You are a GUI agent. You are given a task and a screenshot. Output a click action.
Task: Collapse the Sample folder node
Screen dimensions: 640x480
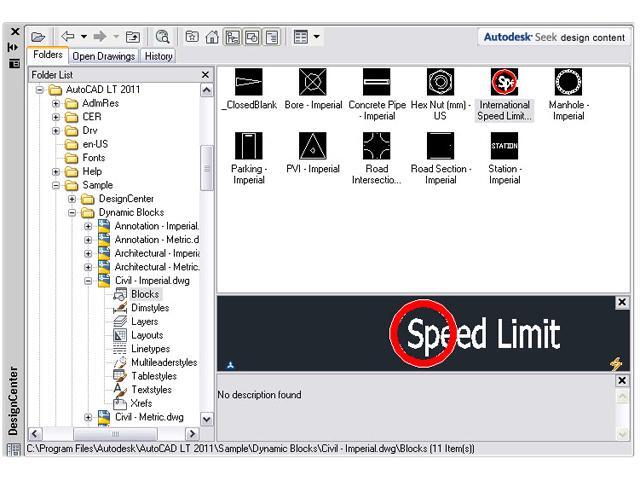56,185
